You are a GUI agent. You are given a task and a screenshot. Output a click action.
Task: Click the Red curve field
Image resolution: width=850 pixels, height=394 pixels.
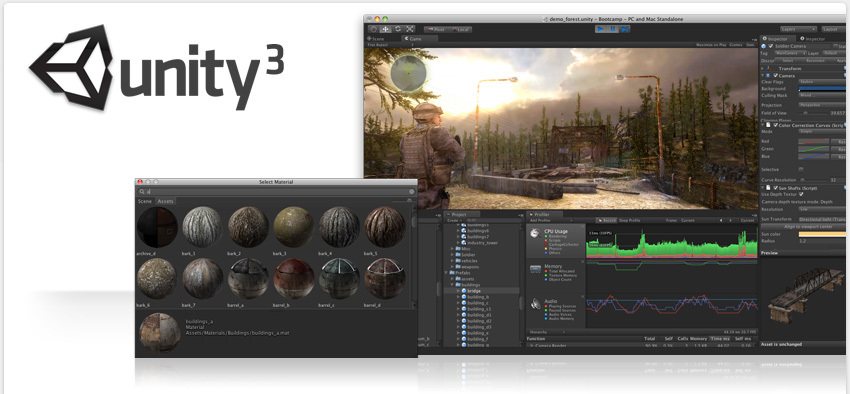coord(814,141)
